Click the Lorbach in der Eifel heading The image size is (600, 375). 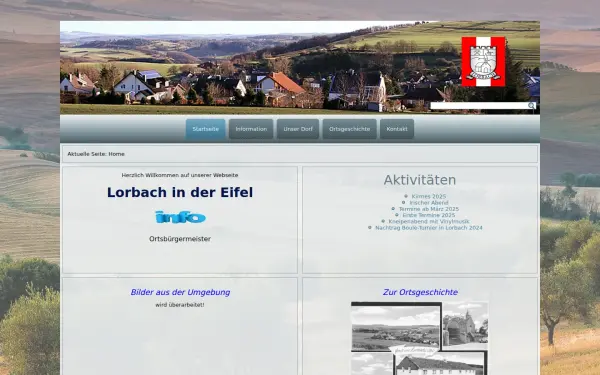180,192
